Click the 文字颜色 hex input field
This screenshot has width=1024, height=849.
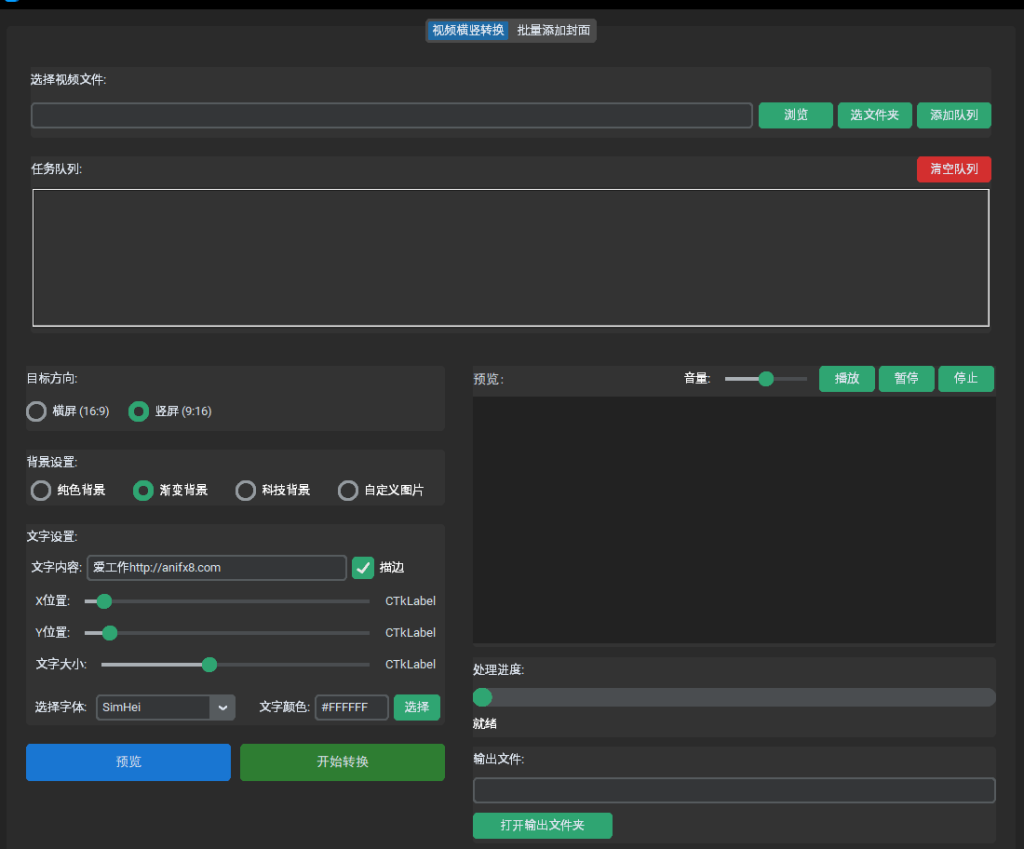click(x=352, y=707)
